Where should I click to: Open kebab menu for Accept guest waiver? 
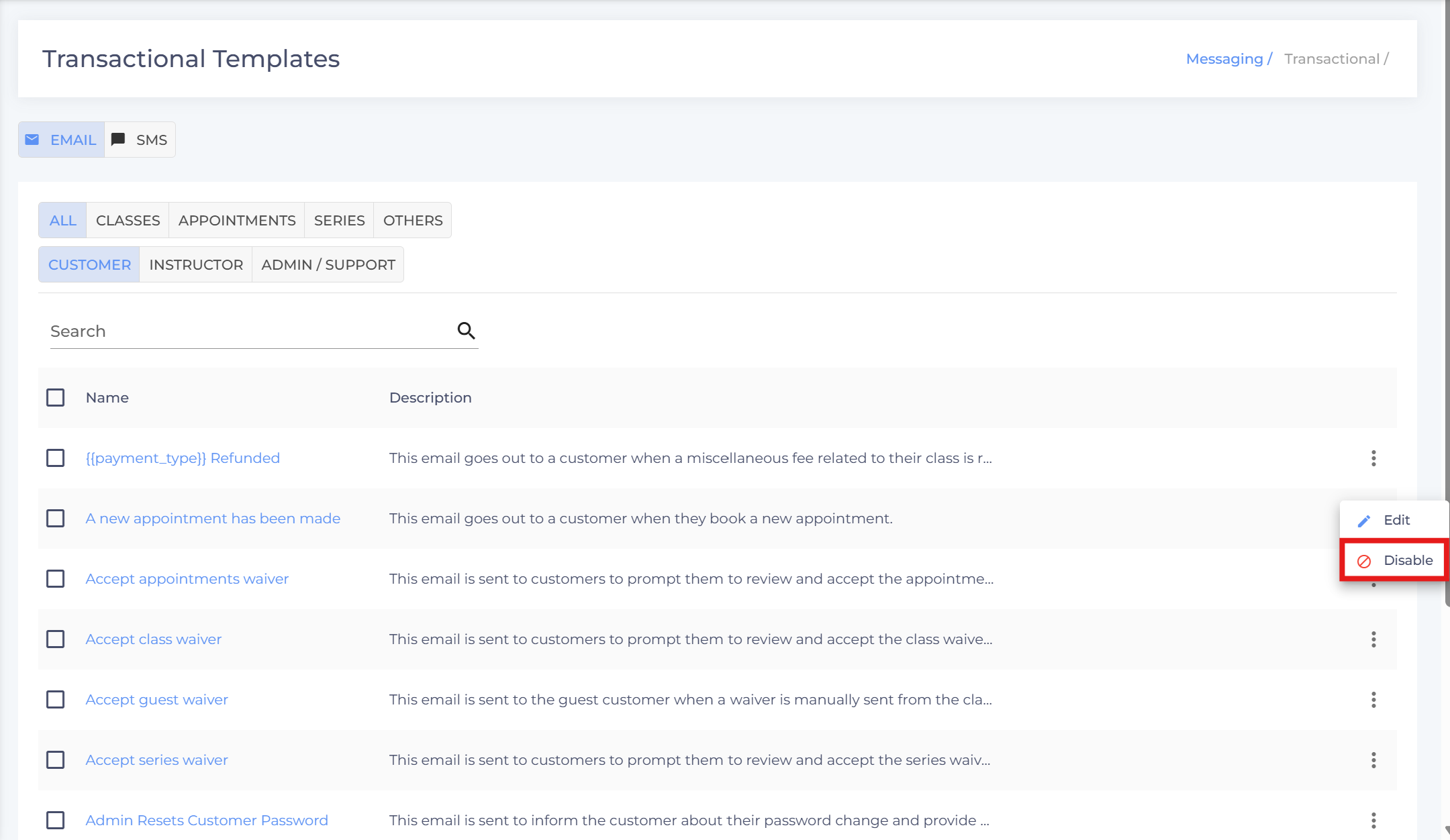(x=1373, y=700)
